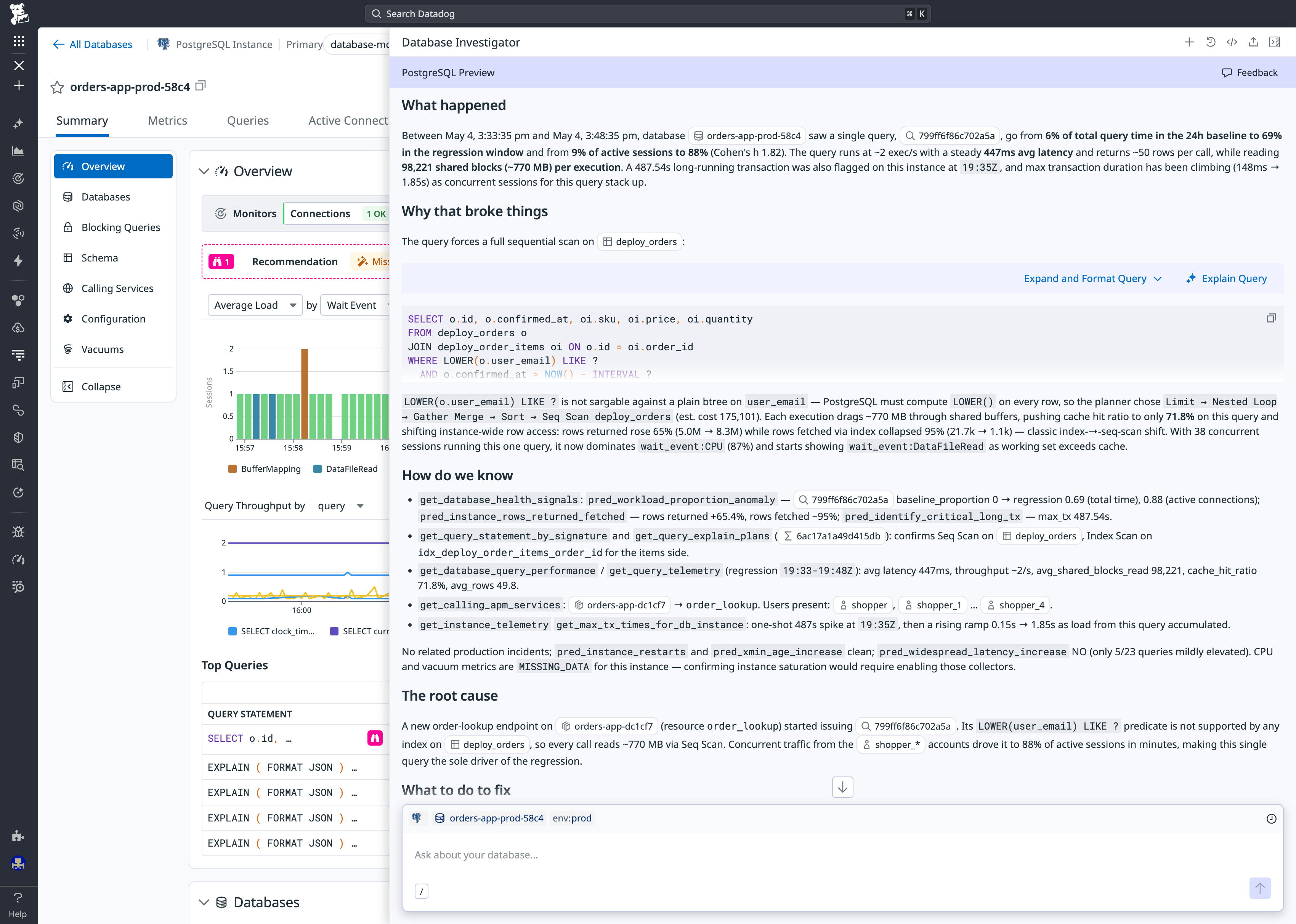Expand and Format Query dropdown

pos(1092,279)
